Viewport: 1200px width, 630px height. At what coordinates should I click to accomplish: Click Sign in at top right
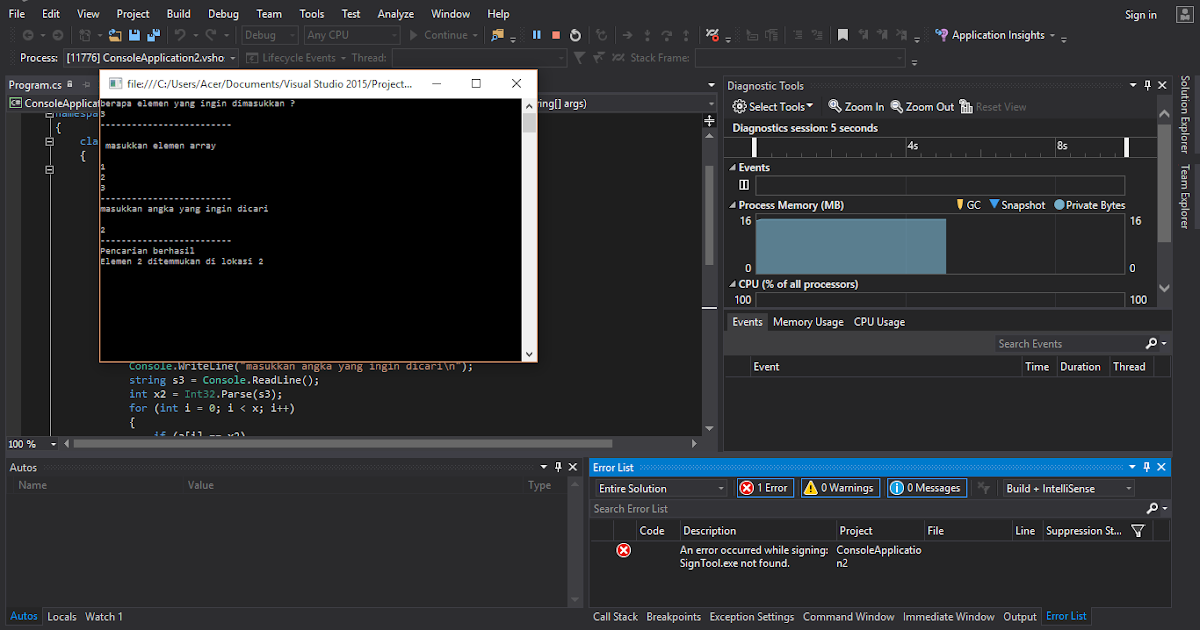click(x=1141, y=14)
